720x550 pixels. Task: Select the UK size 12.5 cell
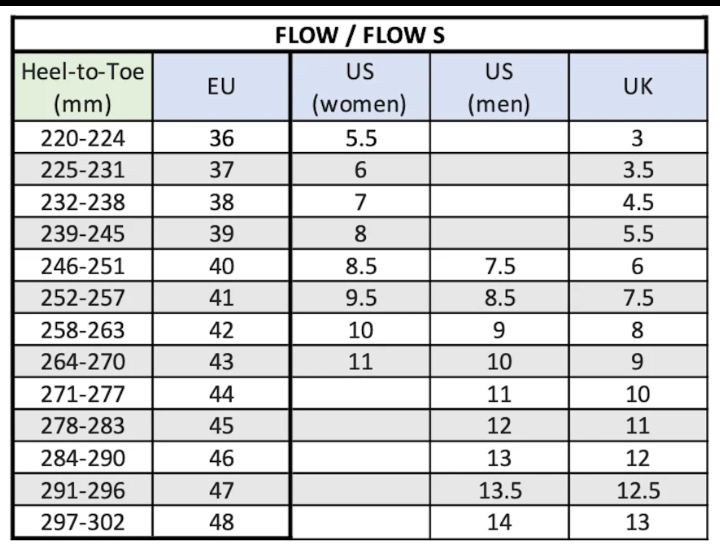click(637, 490)
